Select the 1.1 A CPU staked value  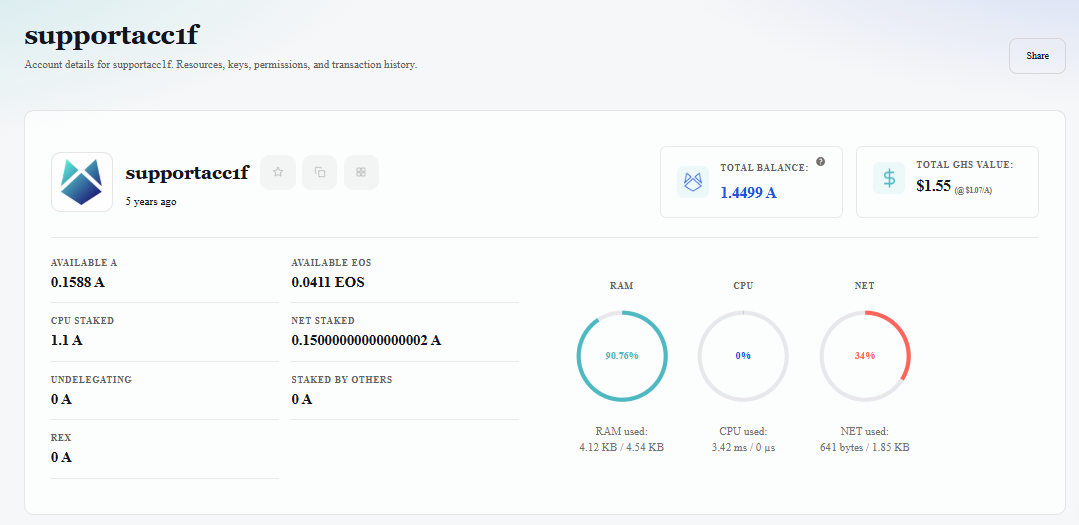[x=67, y=340]
